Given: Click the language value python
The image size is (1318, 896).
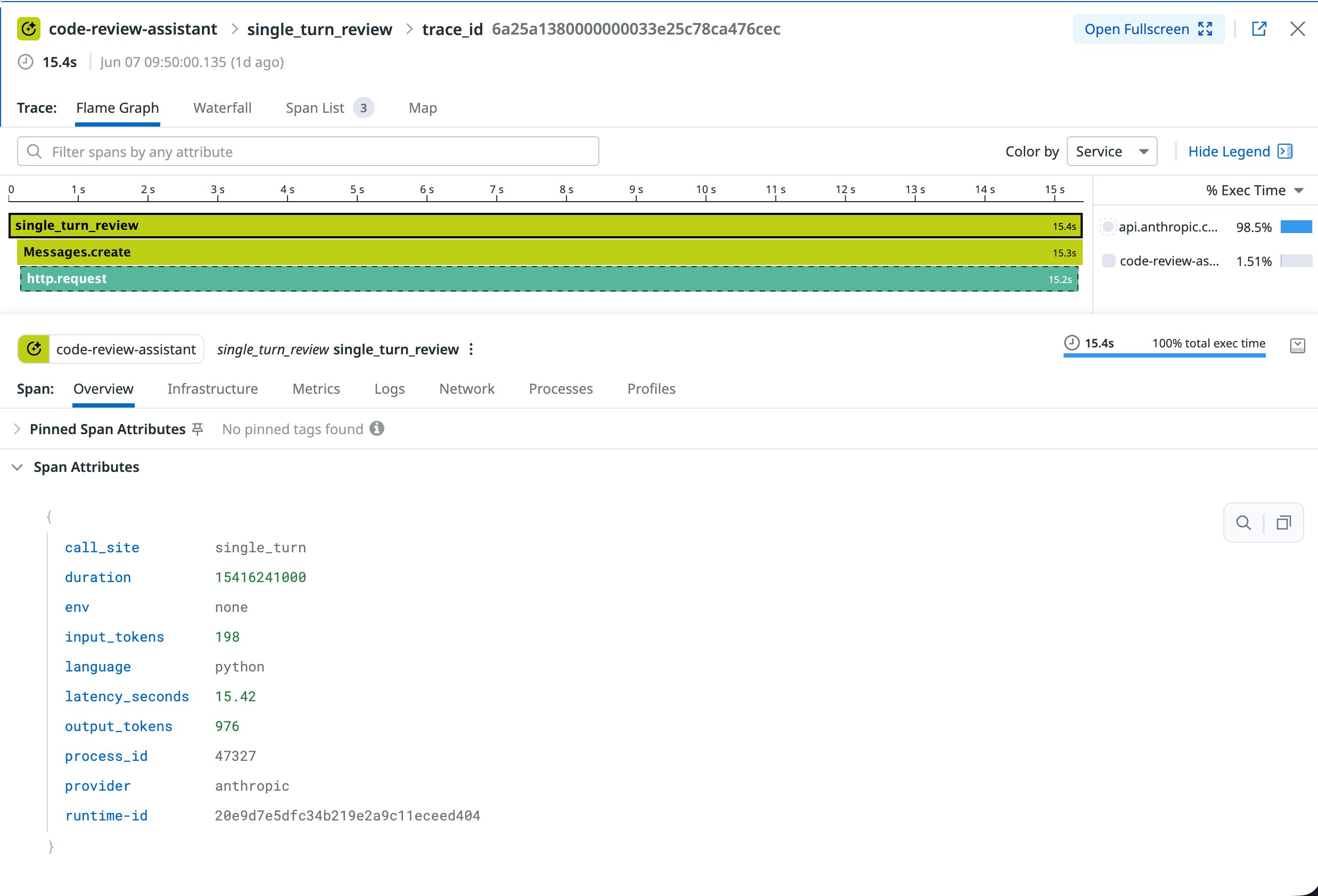Looking at the screenshot, I should 240,667.
